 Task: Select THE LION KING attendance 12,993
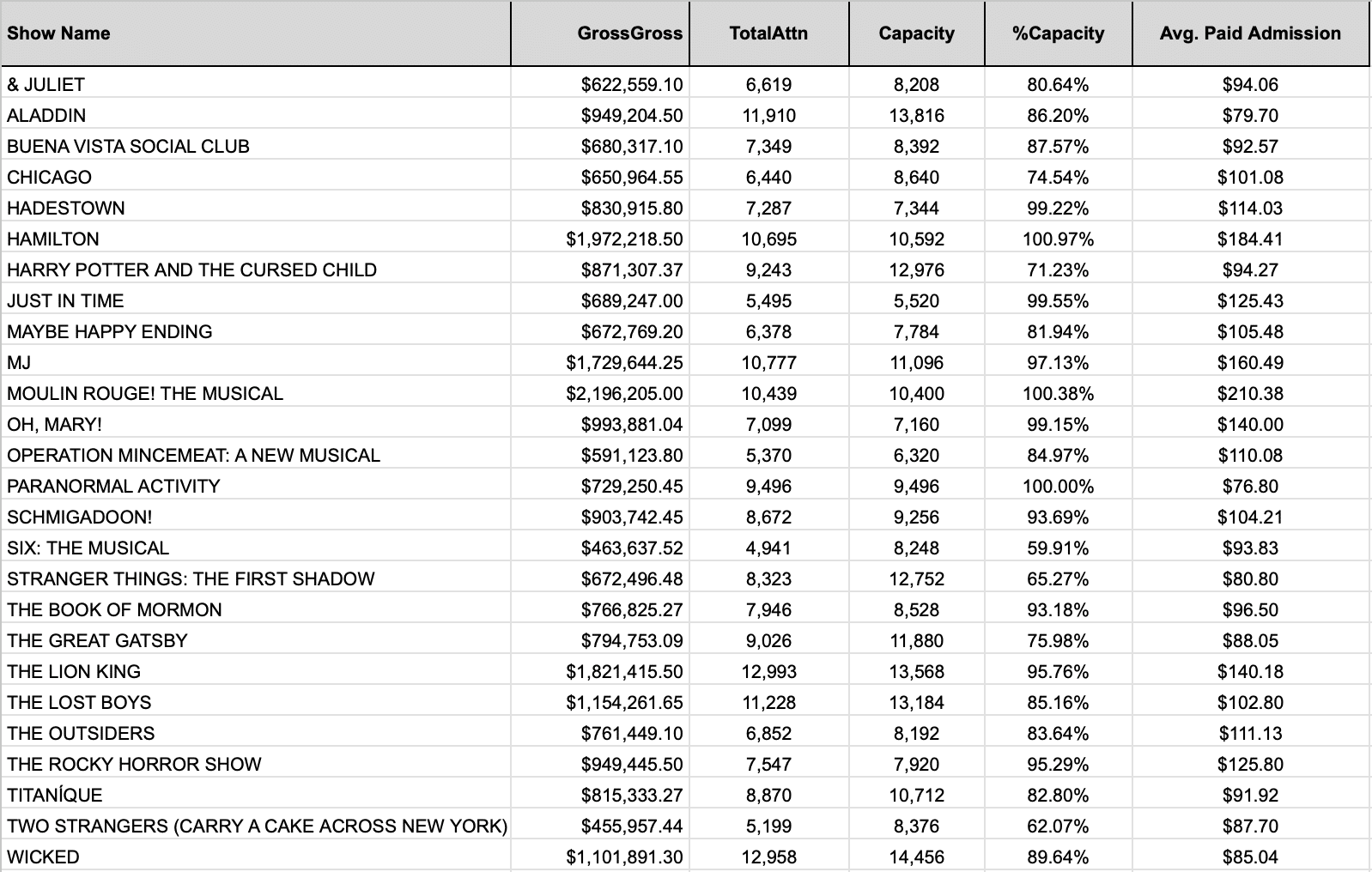(x=769, y=672)
